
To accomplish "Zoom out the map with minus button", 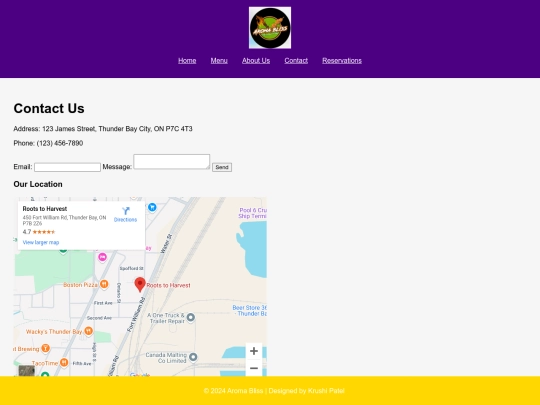I will coord(254,368).
